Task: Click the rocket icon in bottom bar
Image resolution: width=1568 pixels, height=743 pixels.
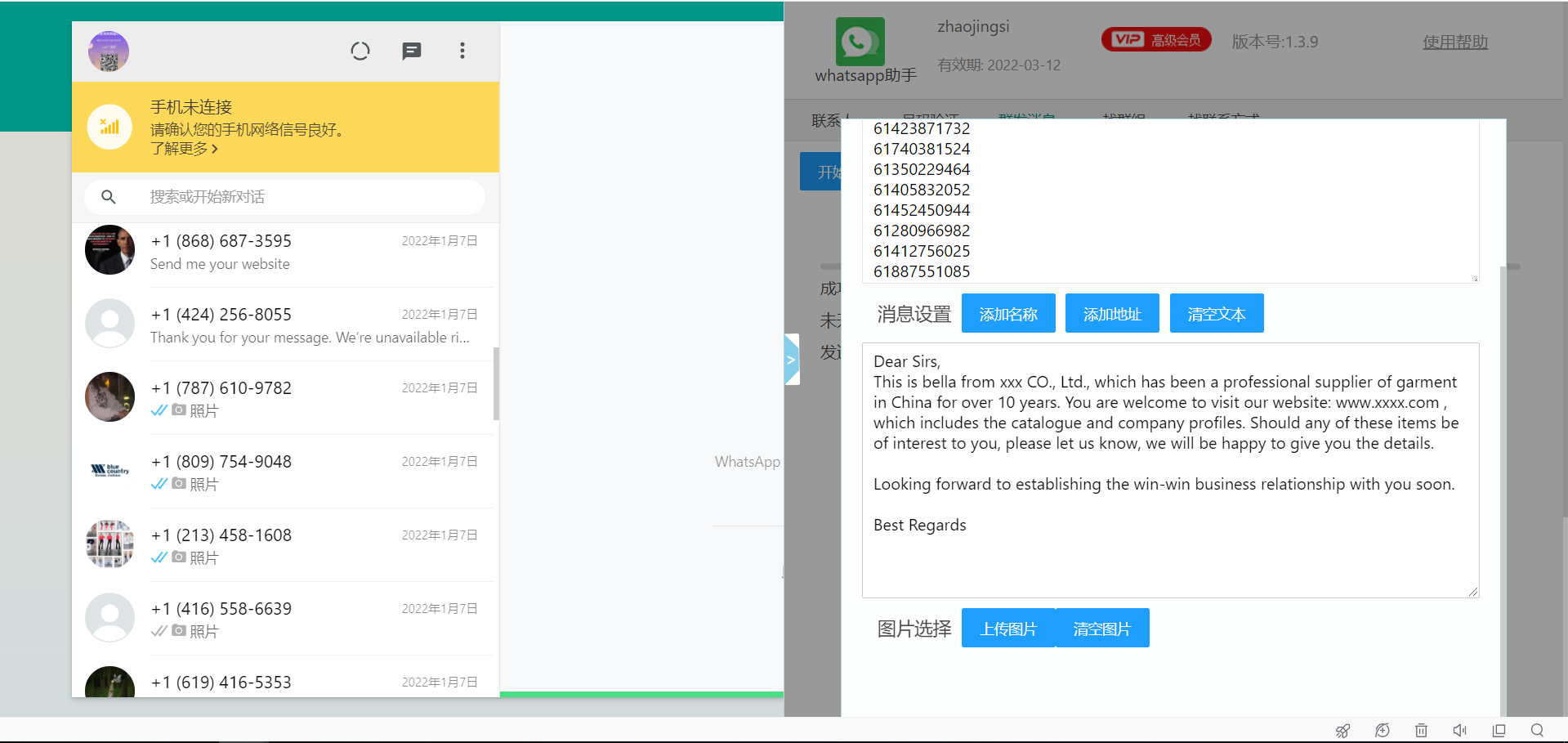Action: pos(1342,731)
